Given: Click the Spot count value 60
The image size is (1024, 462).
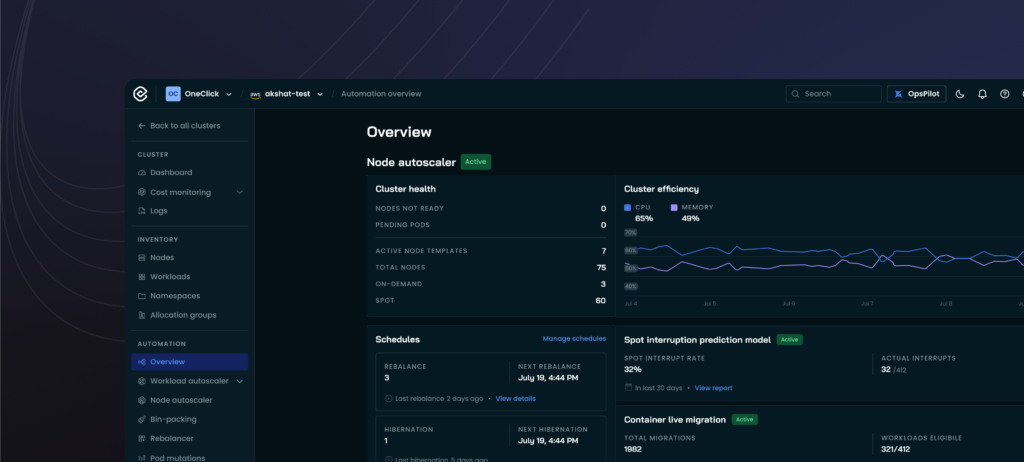Looking at the screenshot, I should coord(600,301).
